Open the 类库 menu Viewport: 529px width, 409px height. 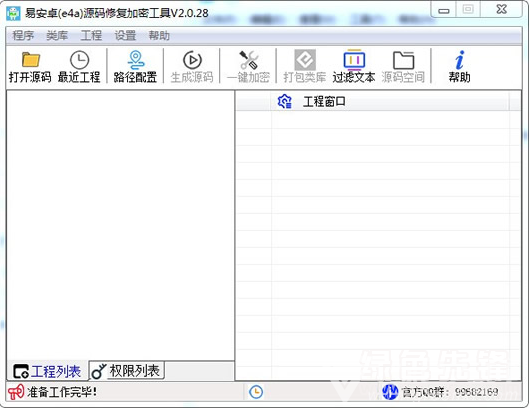(x=57, y=35)
